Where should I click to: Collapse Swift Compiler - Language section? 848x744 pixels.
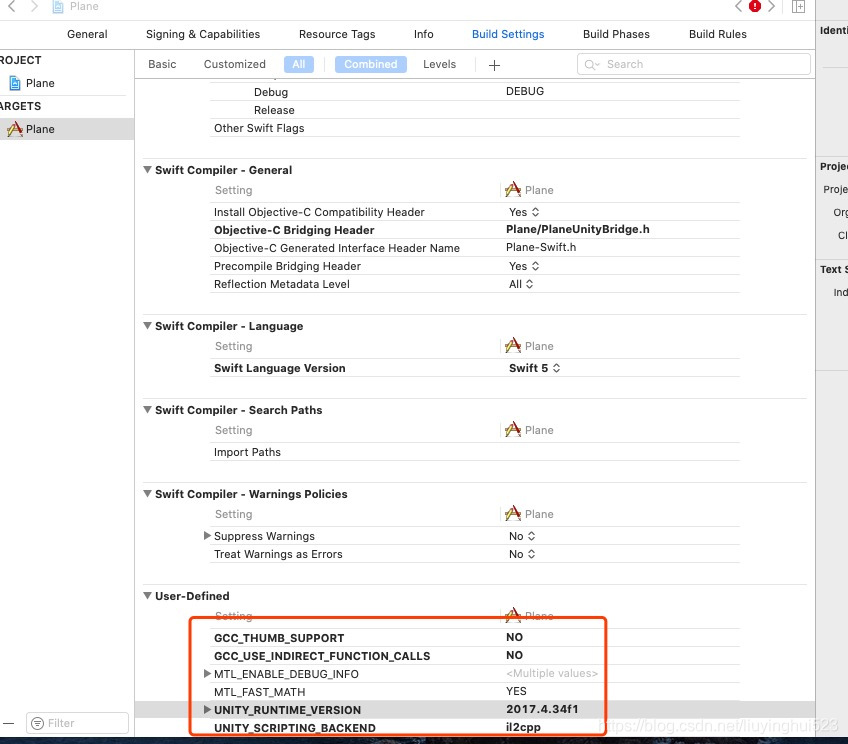(147, 326)
